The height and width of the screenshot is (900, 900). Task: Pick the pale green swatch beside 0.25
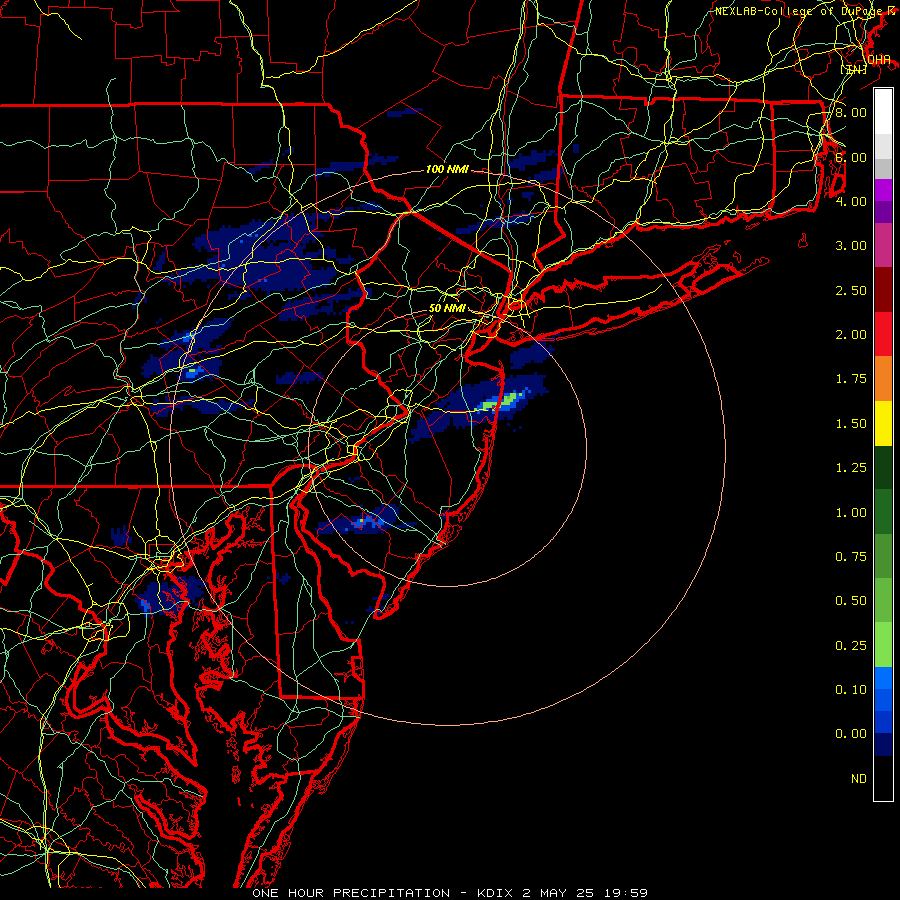pos(883,646)
